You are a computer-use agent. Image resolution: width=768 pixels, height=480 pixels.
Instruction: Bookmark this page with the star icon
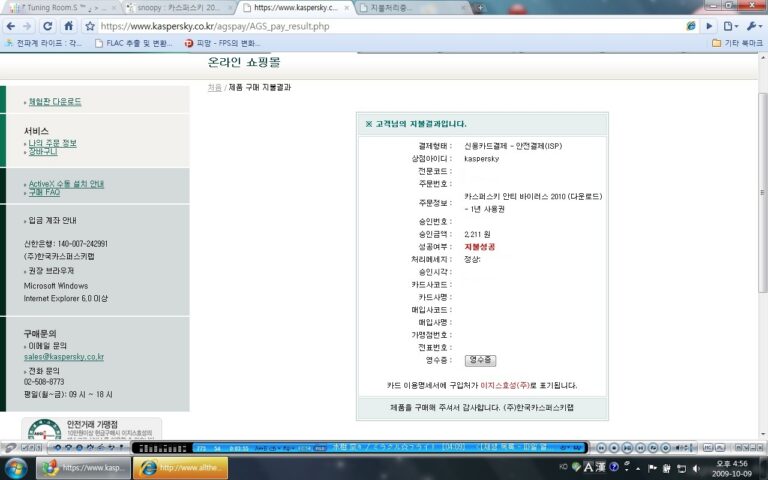click(90, 26)
